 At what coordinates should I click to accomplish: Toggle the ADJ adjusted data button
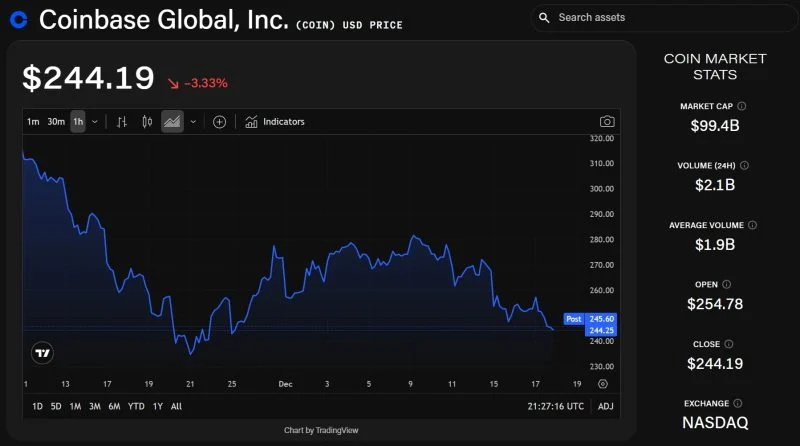click(606, 406)
